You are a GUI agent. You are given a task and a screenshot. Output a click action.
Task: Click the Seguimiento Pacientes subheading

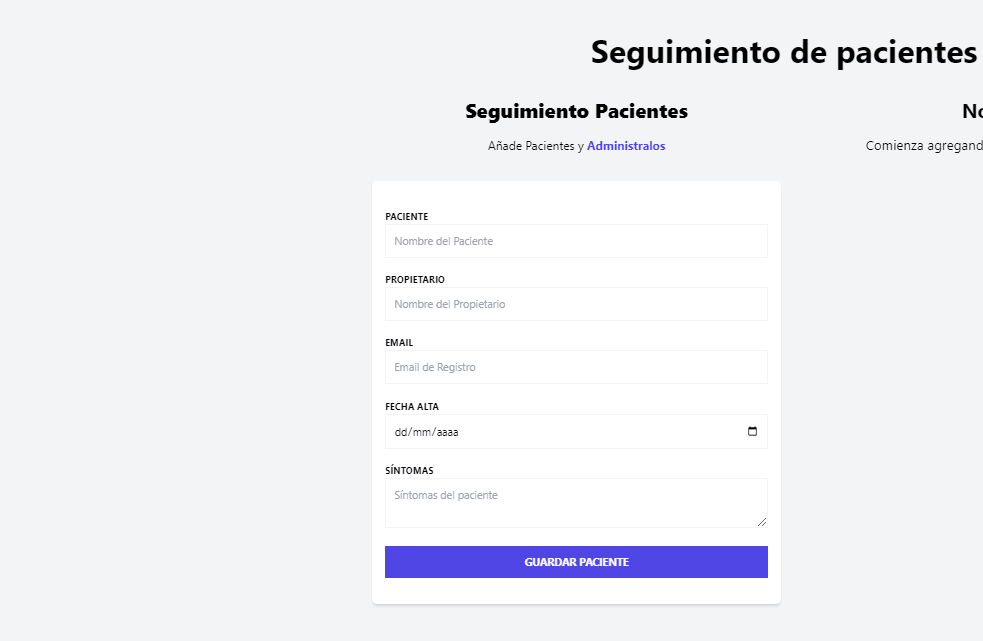(576, 111)
